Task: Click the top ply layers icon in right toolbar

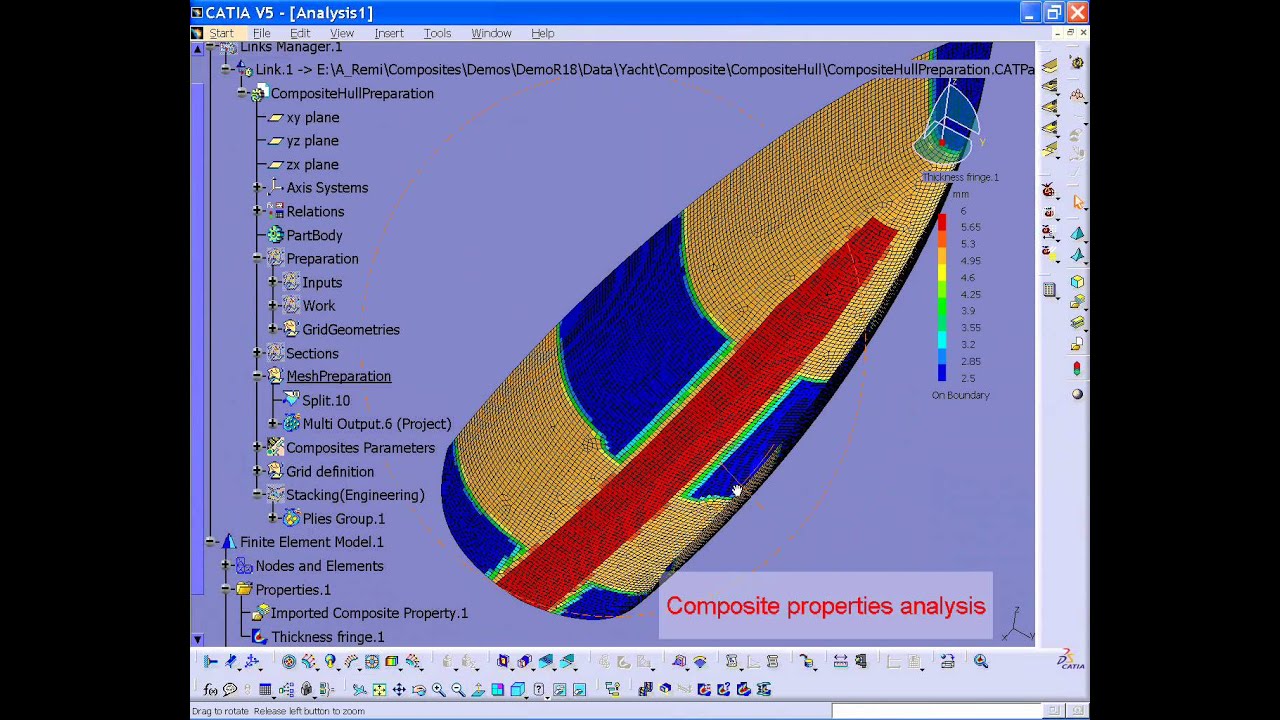Action: coord(1049,65)
